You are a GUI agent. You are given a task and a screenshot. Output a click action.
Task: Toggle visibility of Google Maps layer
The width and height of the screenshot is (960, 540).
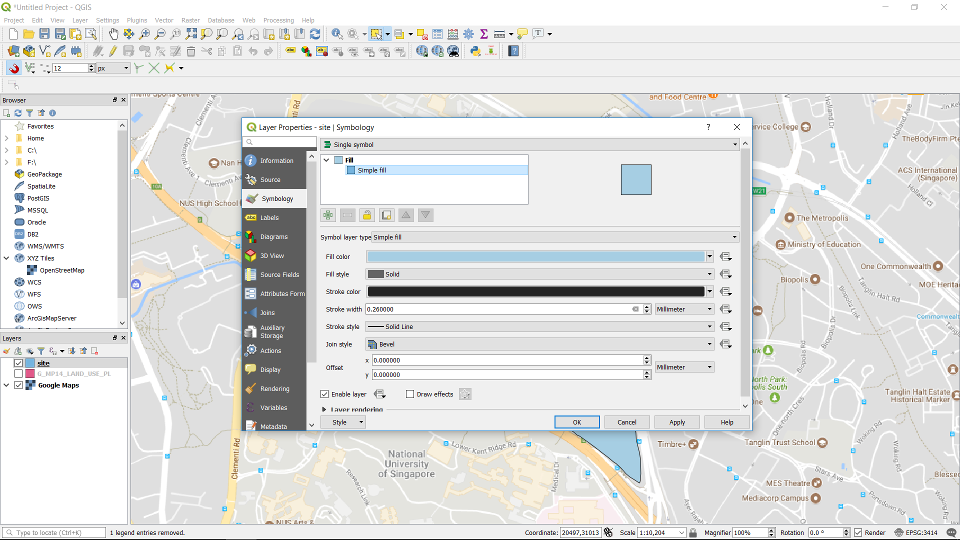[19, 385]
